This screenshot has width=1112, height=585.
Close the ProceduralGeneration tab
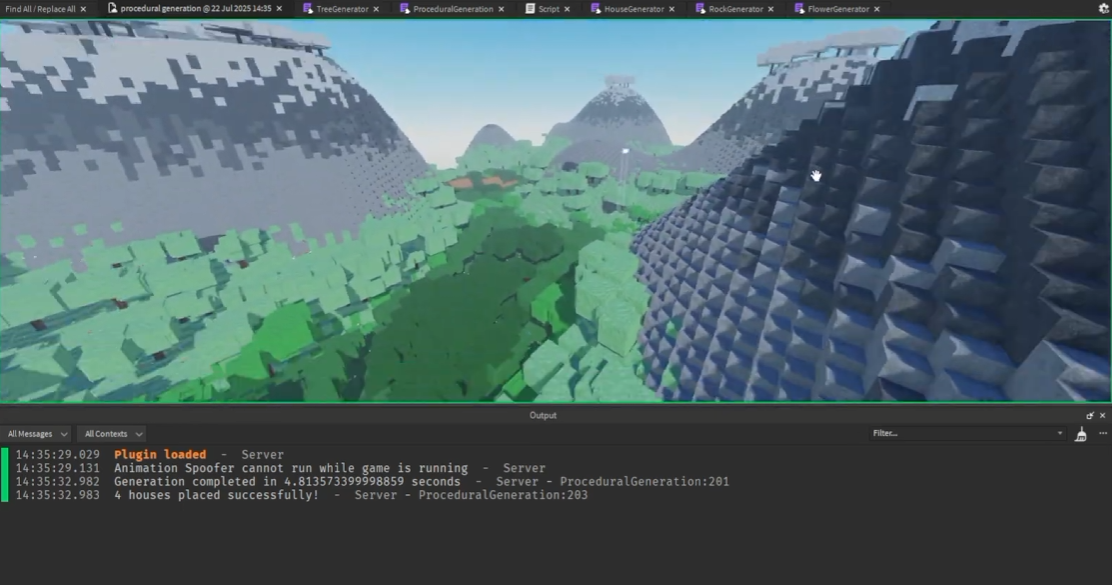[x=501, y=9]
